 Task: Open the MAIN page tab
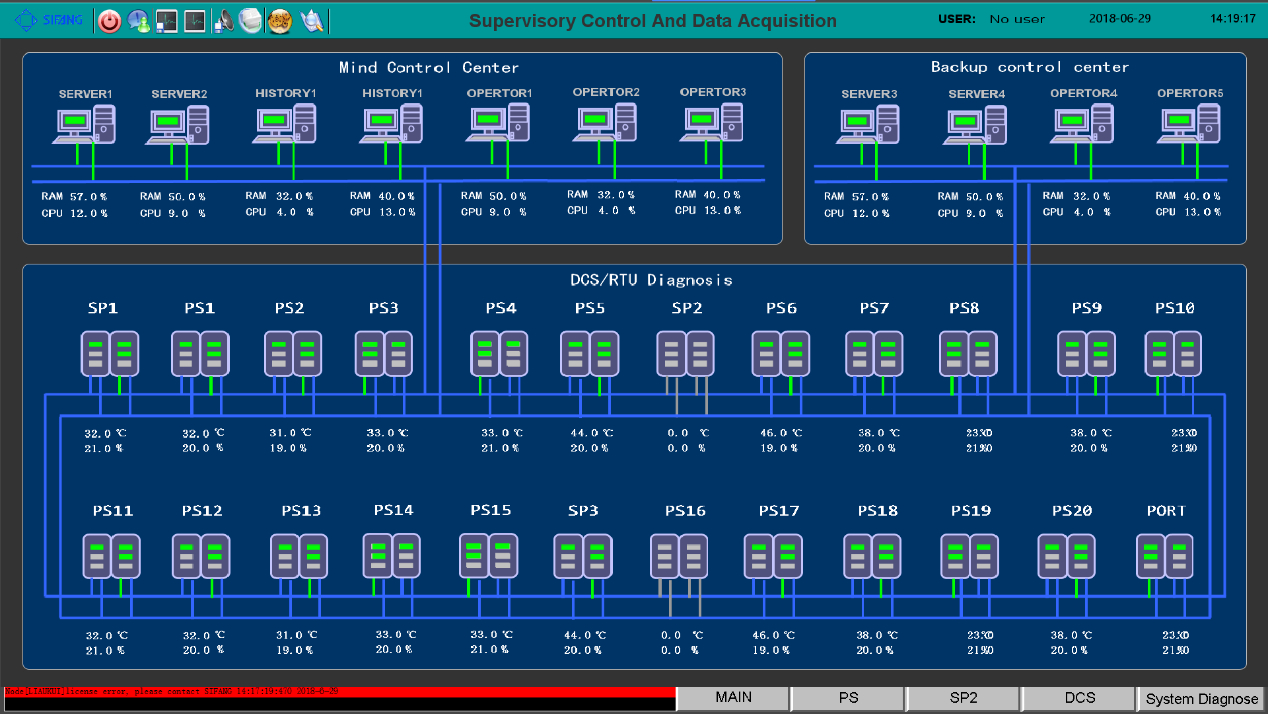click(733, 698)
